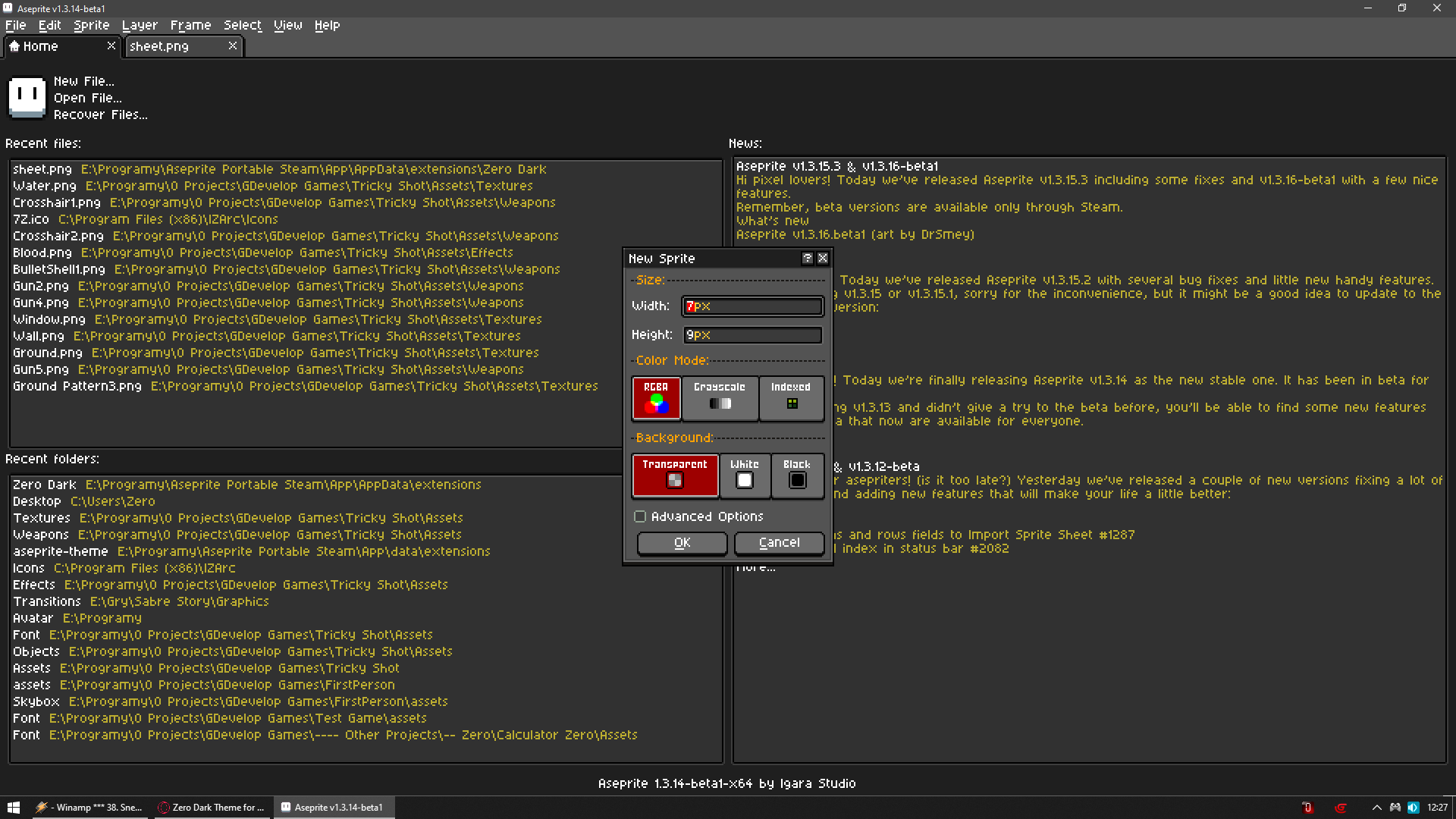Click the OK button
Screen dimensions: 1456x819
(682, 543)
